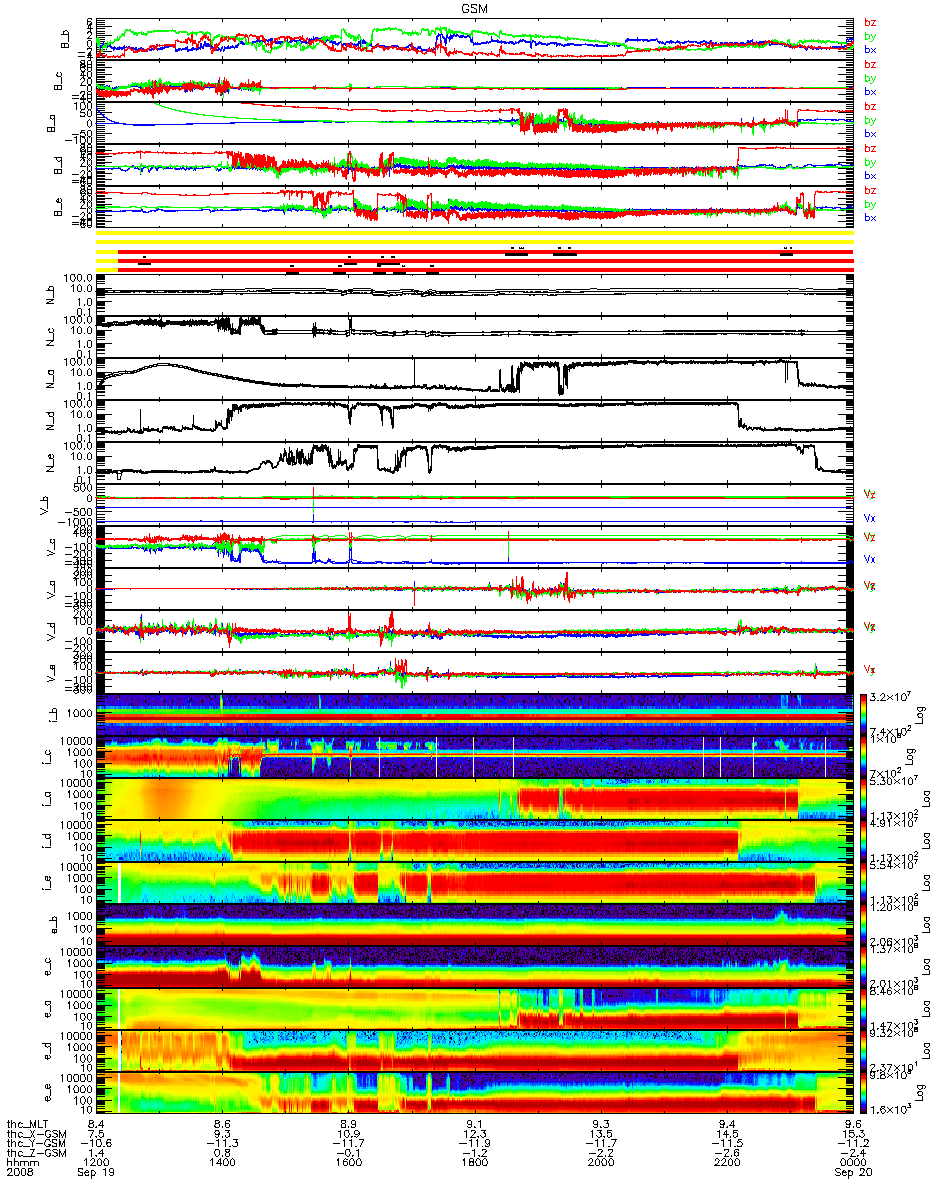Click the Sep 19 date label

95,1174
